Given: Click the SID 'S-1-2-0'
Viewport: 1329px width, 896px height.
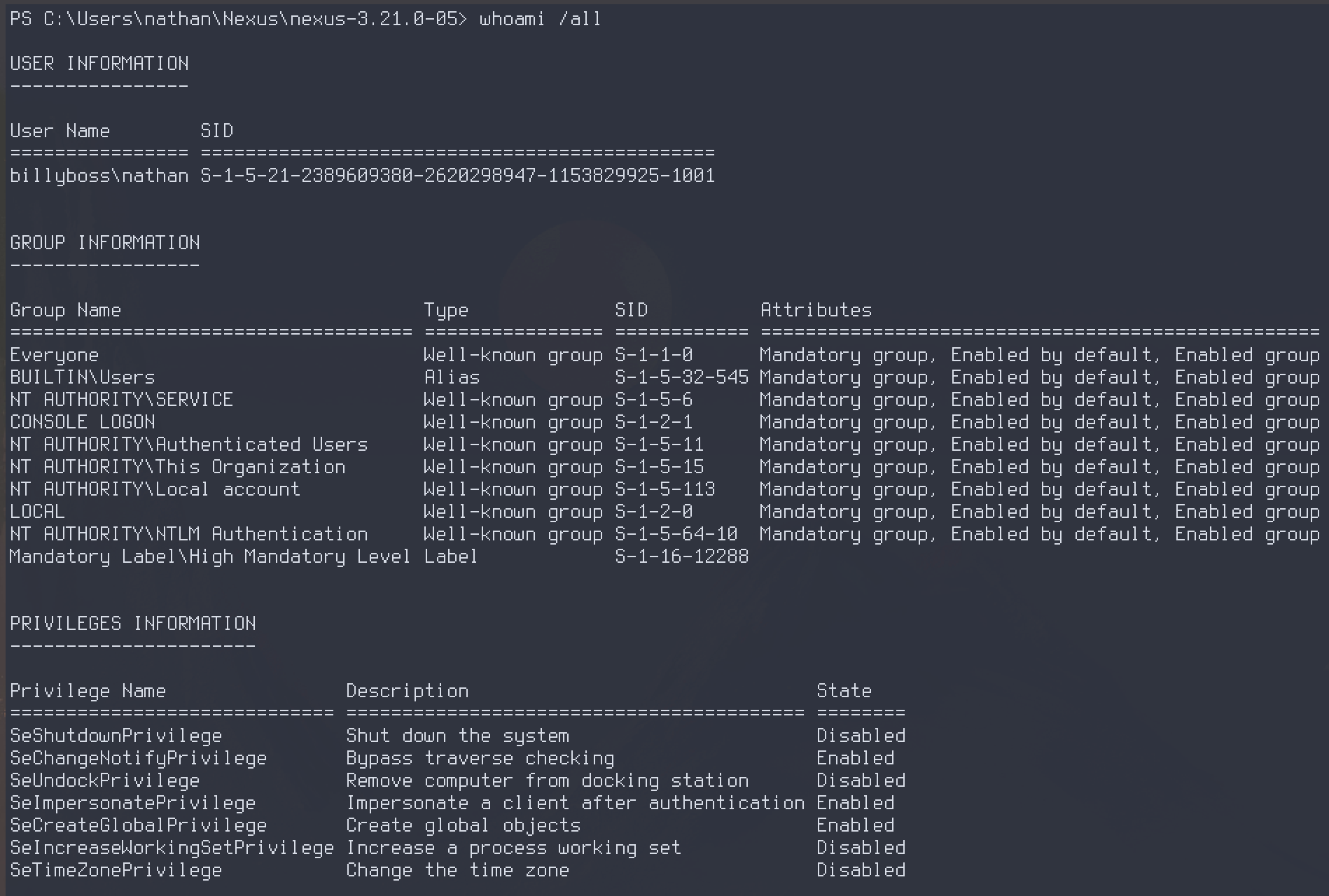Looking at the screenshot, I should [654, 512].
